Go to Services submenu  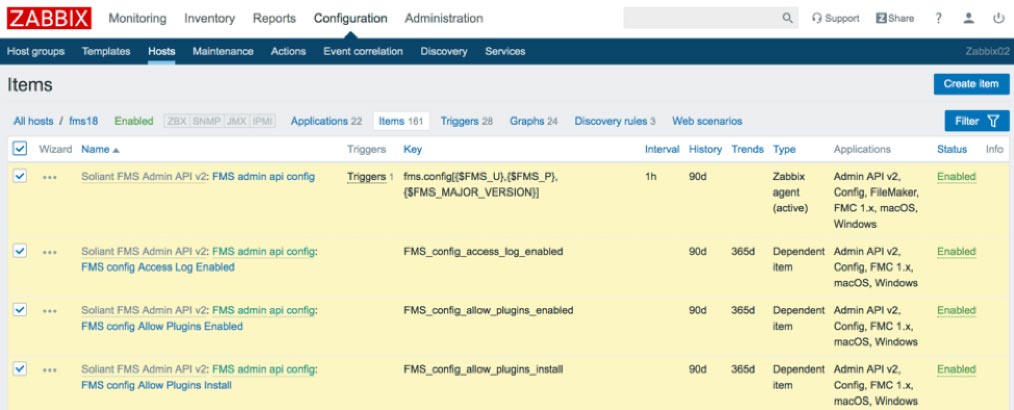point(505,51)
